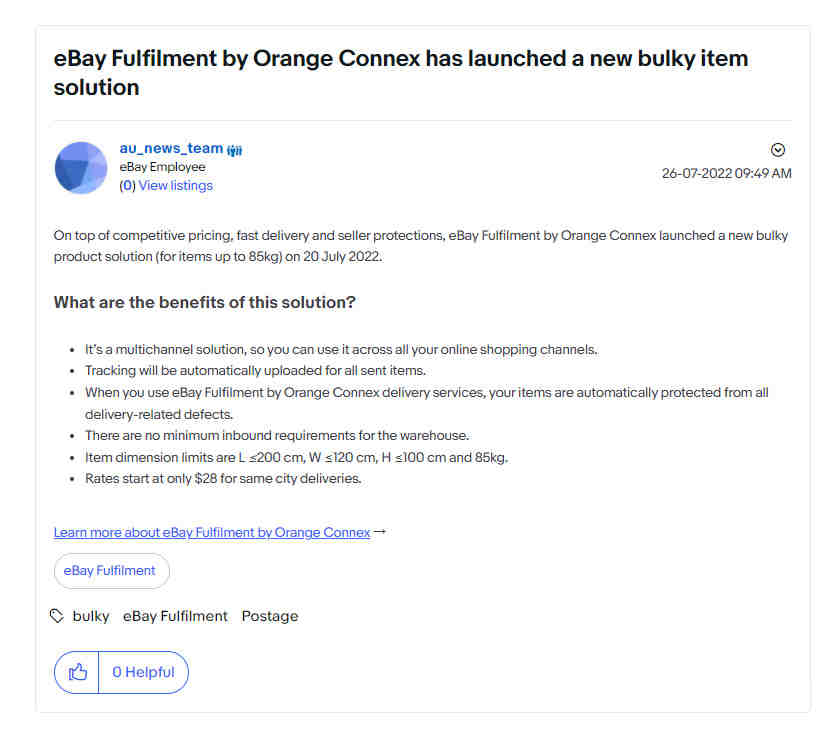Click the benefits heading text

click(x=204, y=302)
